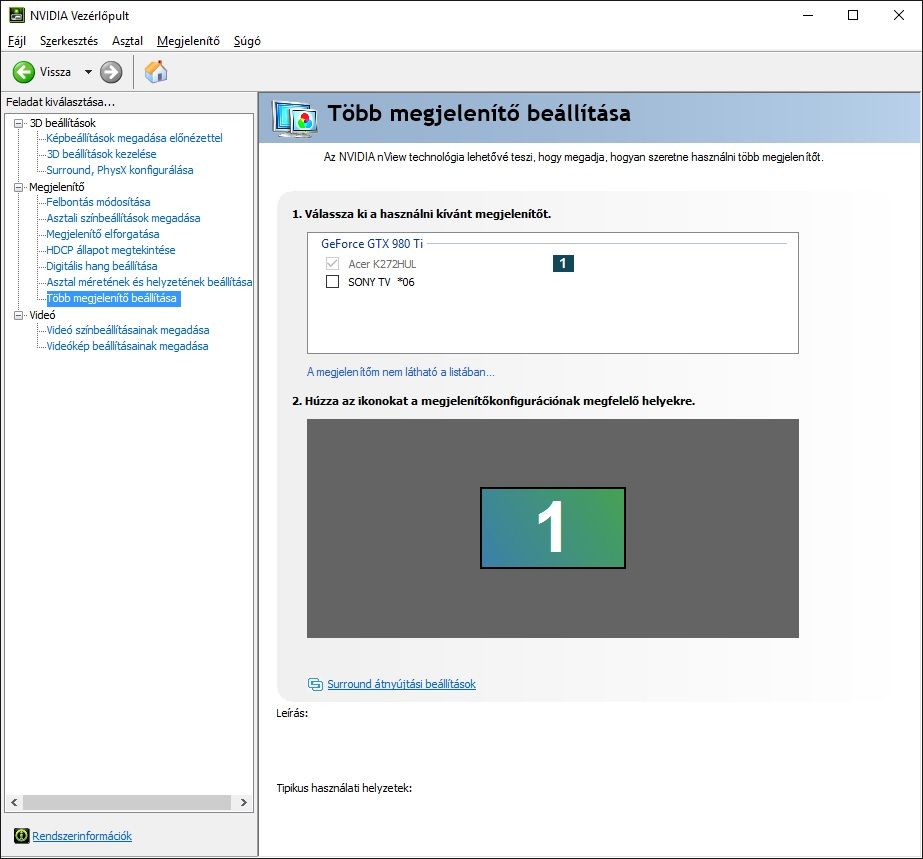Click the green Vissza back arrow icon
Viewport: 923px width, 859px height.
click(x=24, y=72)
